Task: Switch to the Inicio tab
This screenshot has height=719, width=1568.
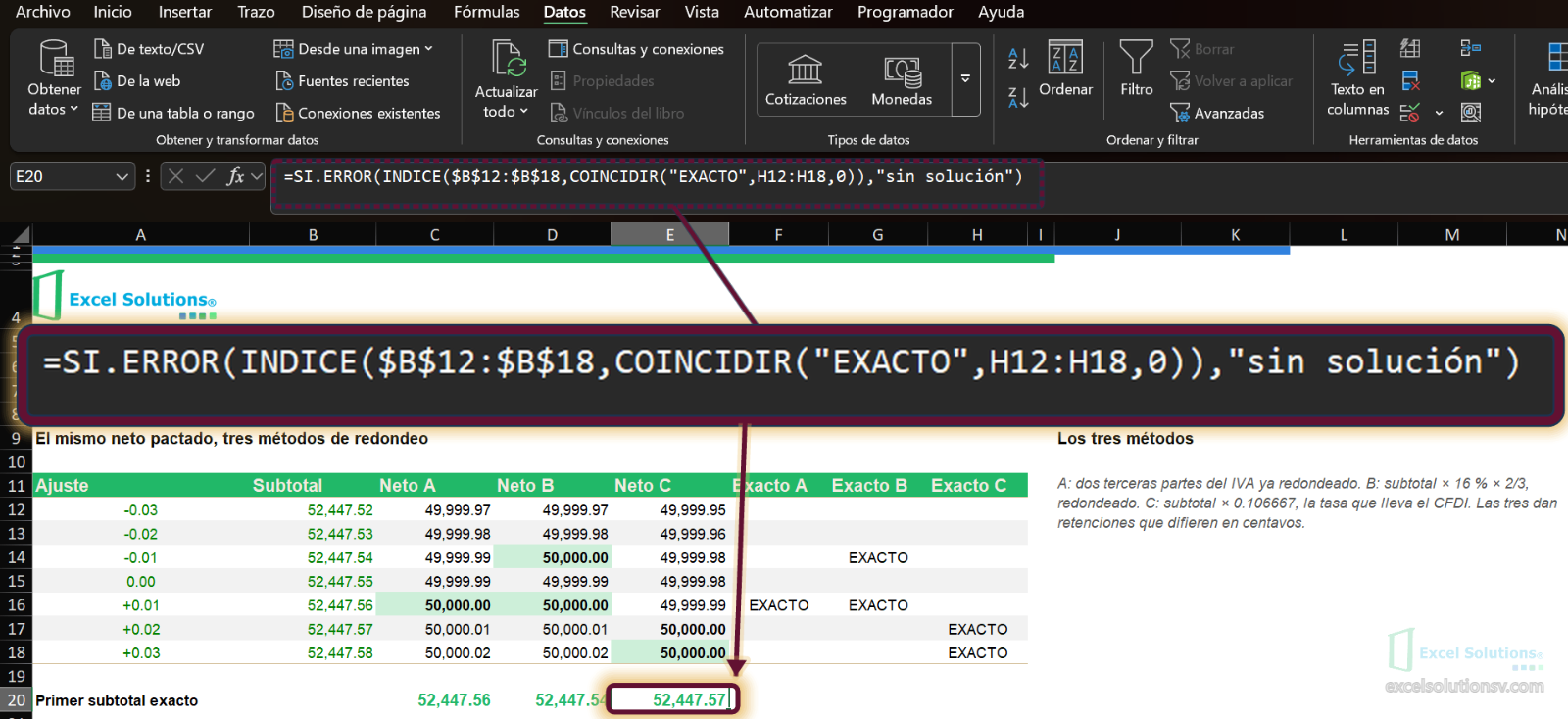Action: [x=113, y=12]
